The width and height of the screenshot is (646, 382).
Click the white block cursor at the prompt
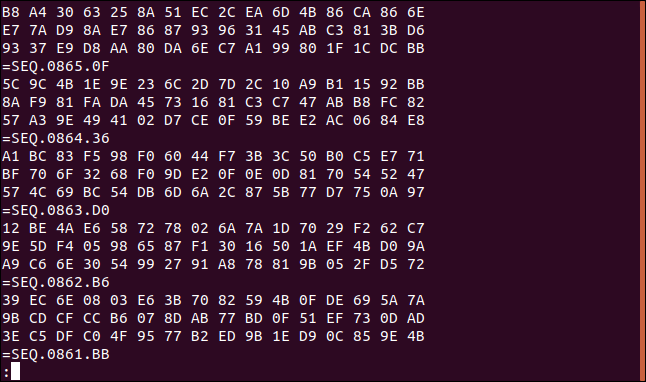pos(16,371)
